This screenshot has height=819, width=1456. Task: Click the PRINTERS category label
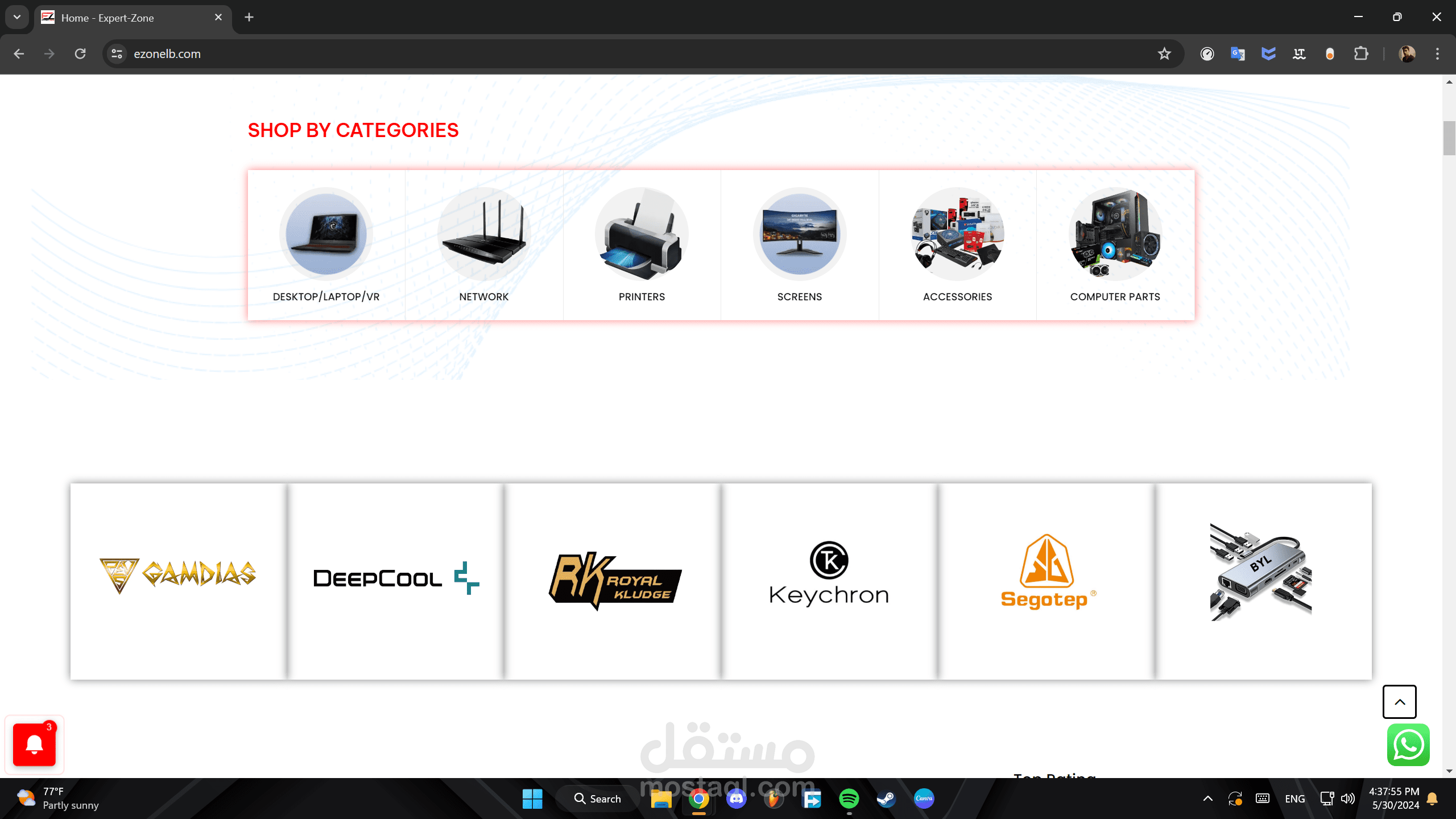pyautogui.click(x=642, y=297)
